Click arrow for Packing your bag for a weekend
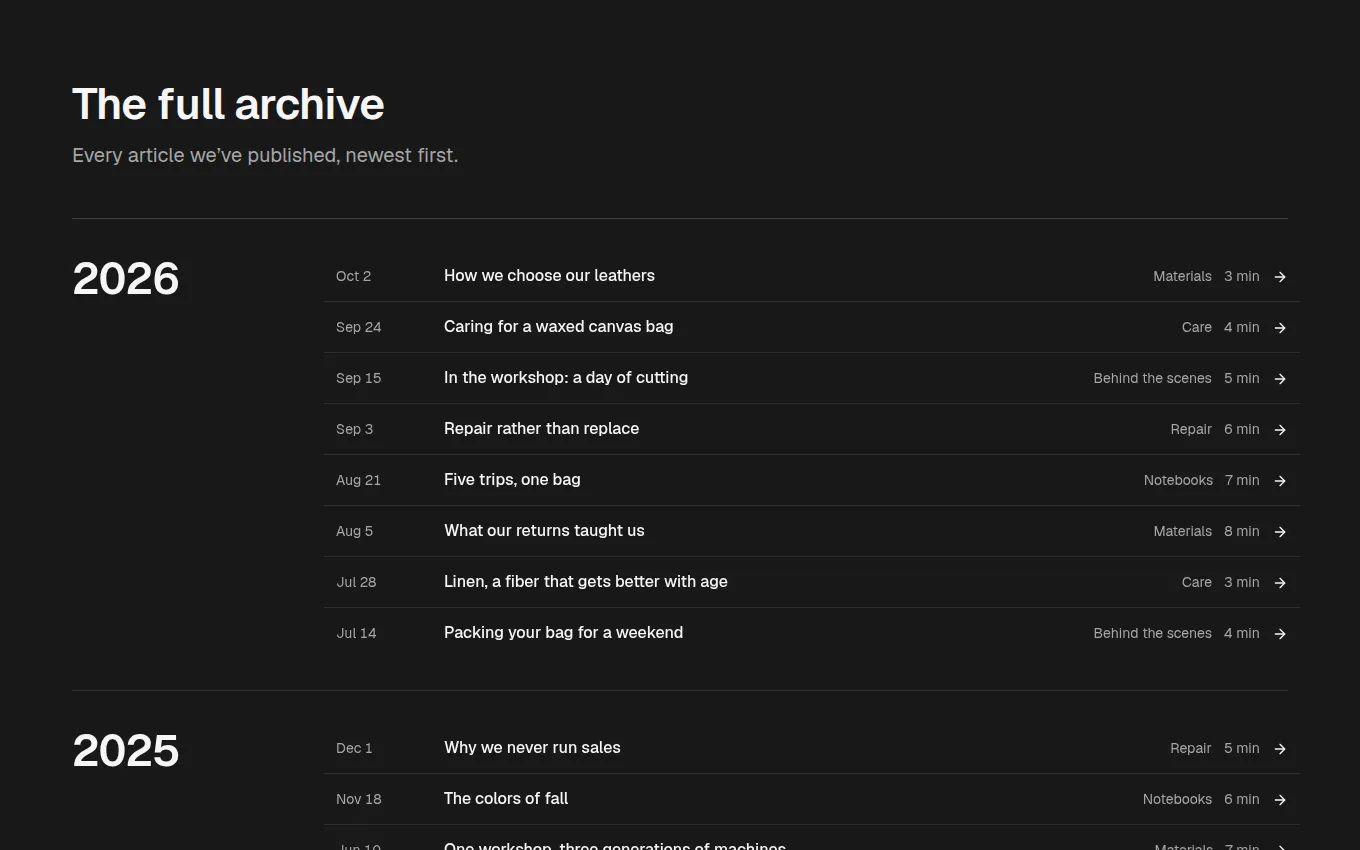The width and height of the screenshot is (1360, 850). tap(1280, 634)
